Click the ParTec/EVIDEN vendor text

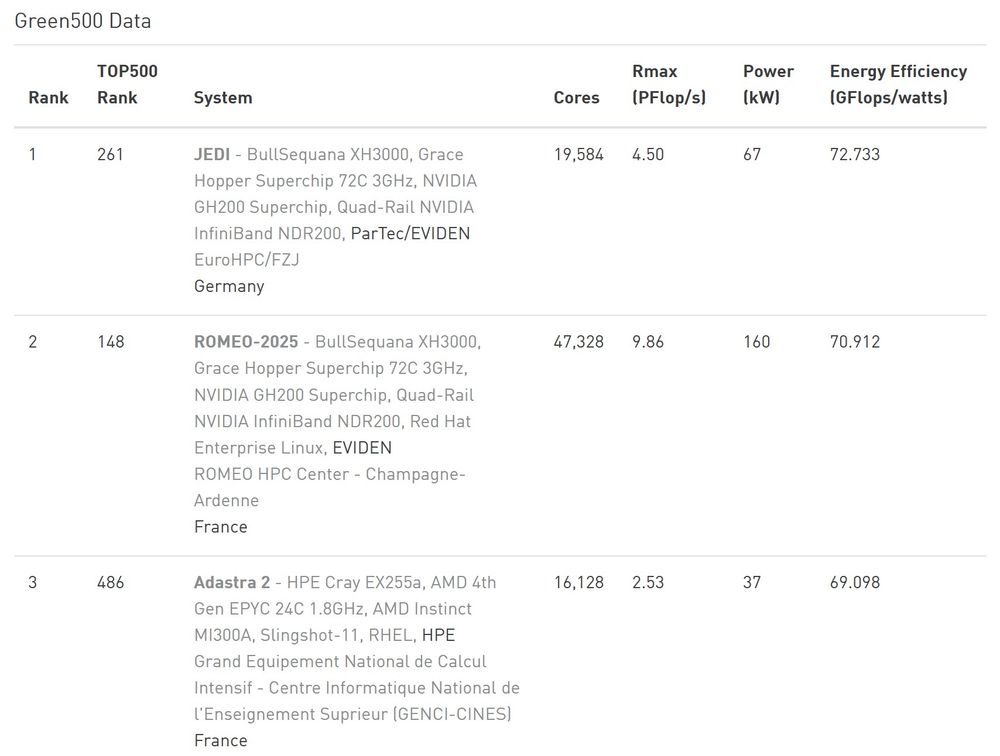410,233
